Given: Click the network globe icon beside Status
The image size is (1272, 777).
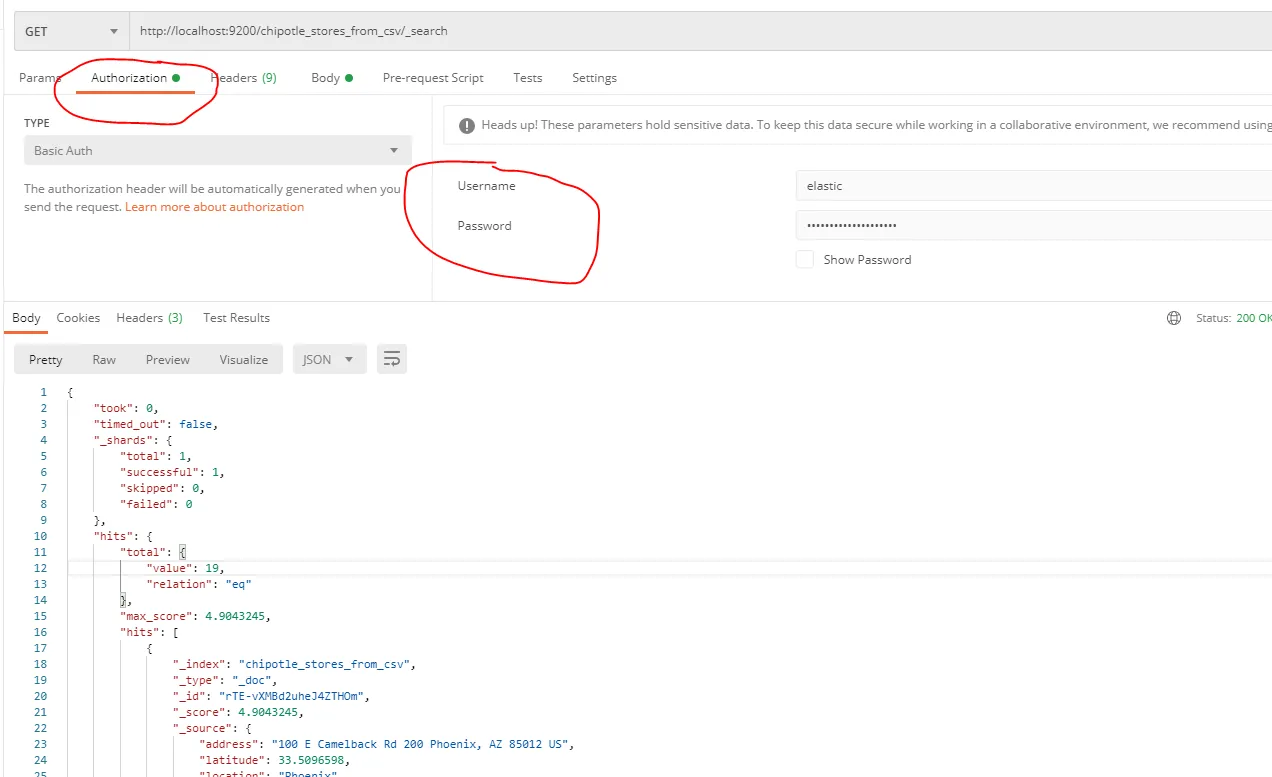Looking at the screenshot, I should pos(1174,319).
